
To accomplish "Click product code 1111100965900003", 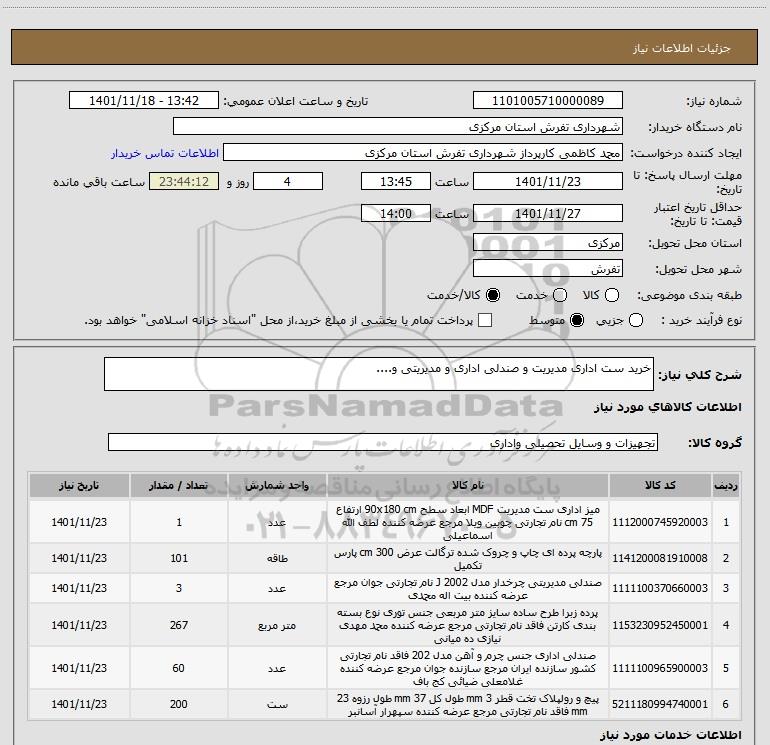I will click(x=660, y=668).
